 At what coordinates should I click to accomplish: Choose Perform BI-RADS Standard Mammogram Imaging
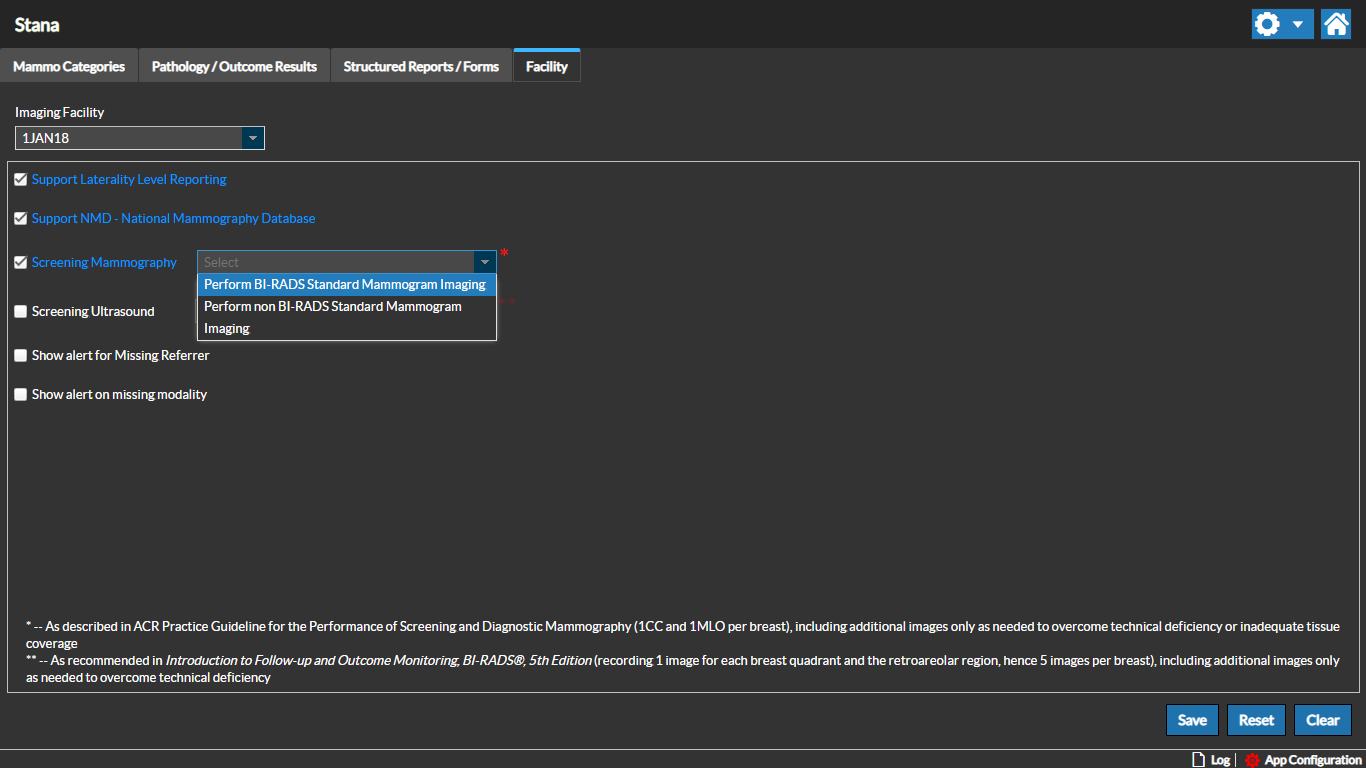(345, 285)
